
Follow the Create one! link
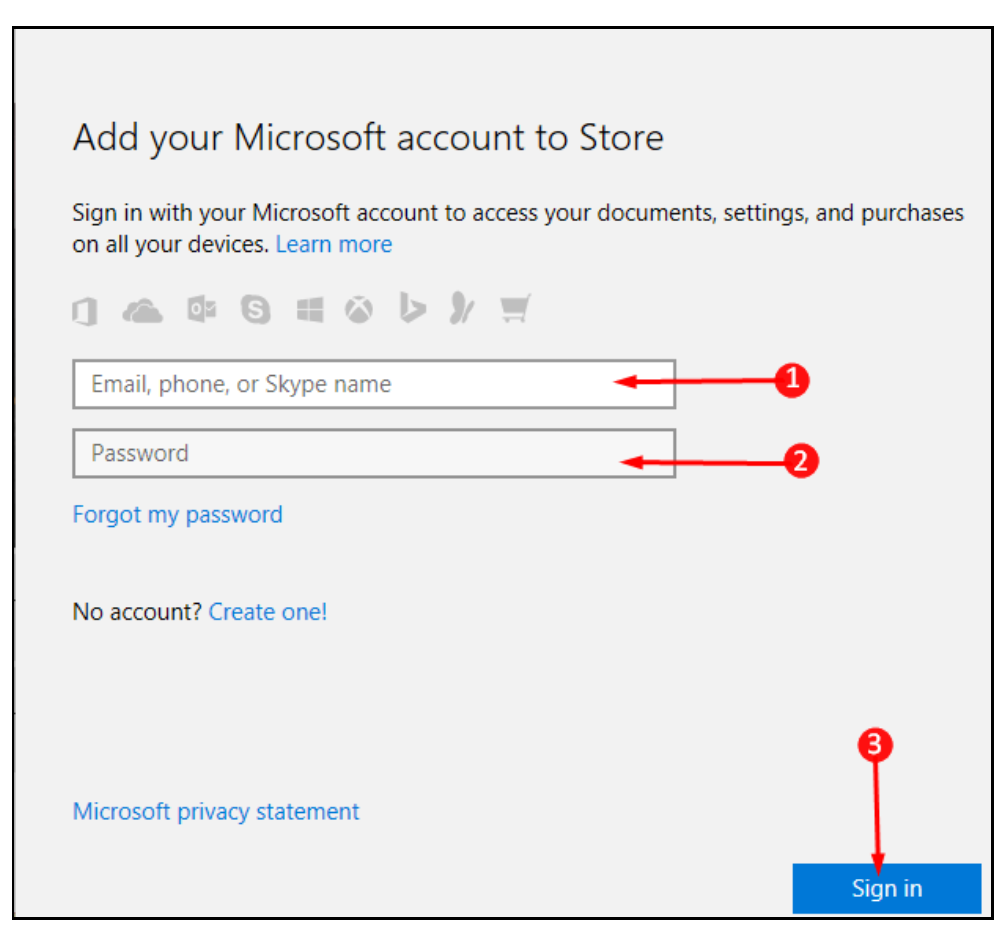click(x=268, y=612)
